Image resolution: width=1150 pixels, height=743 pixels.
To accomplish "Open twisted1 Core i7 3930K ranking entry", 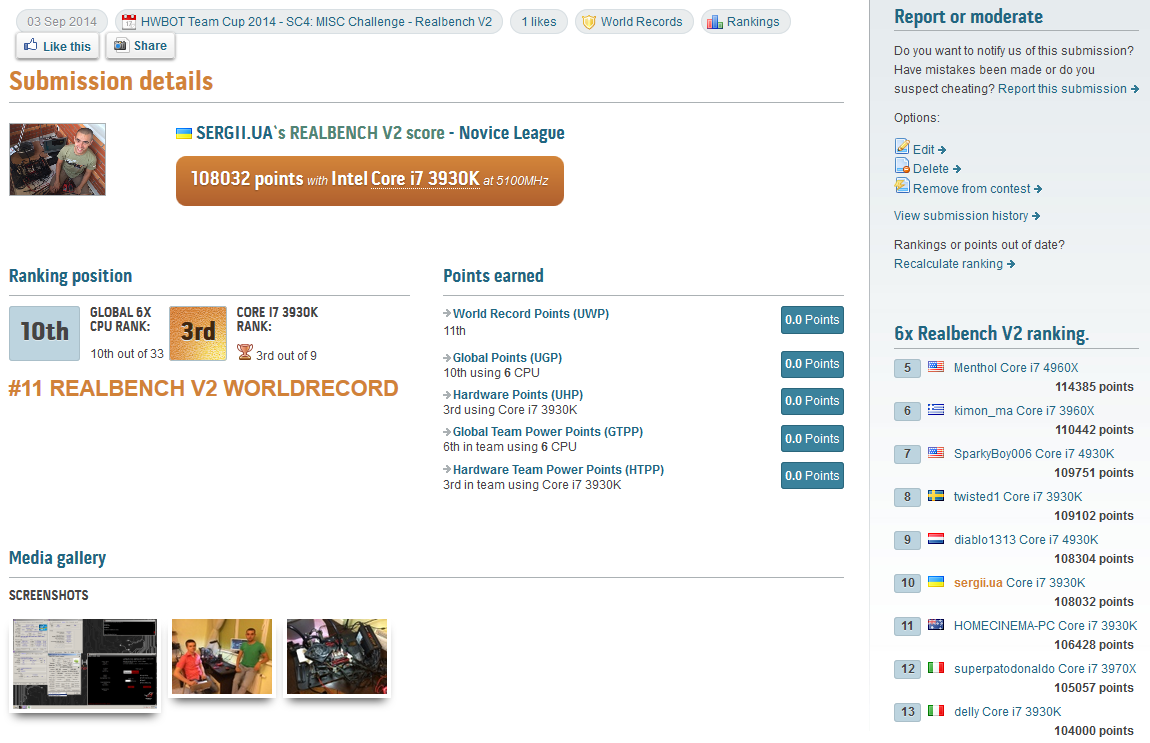I will click(x=1018, y=497).
